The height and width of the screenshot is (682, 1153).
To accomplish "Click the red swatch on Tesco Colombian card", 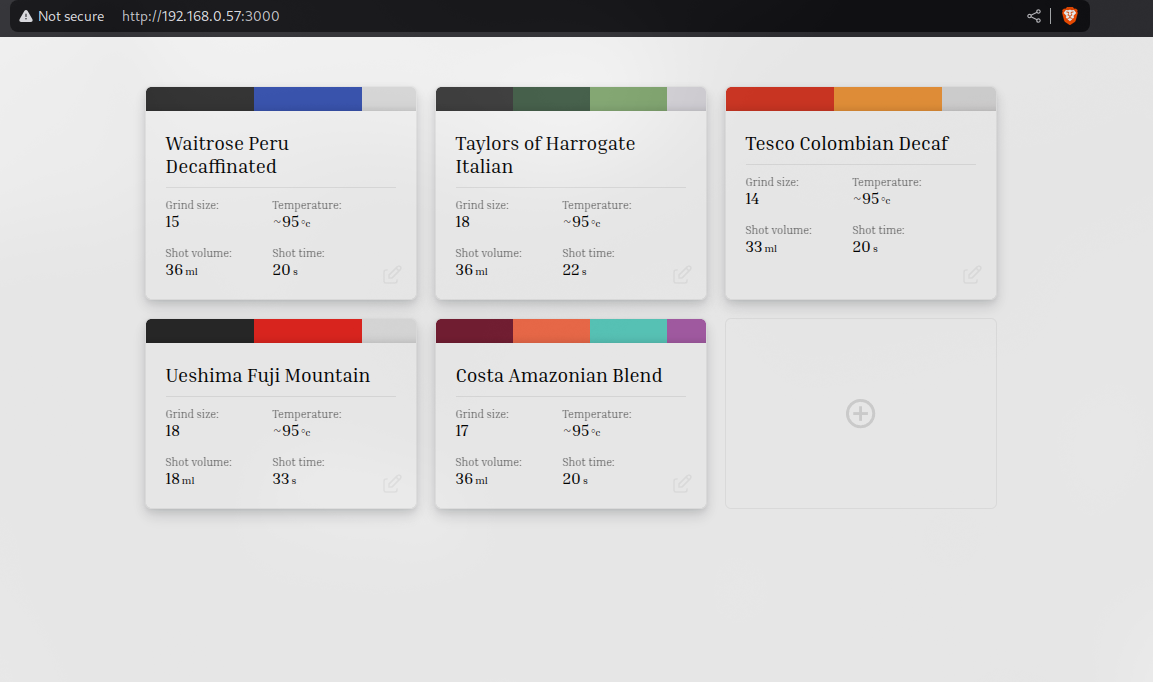I will [x=780, y=99].
